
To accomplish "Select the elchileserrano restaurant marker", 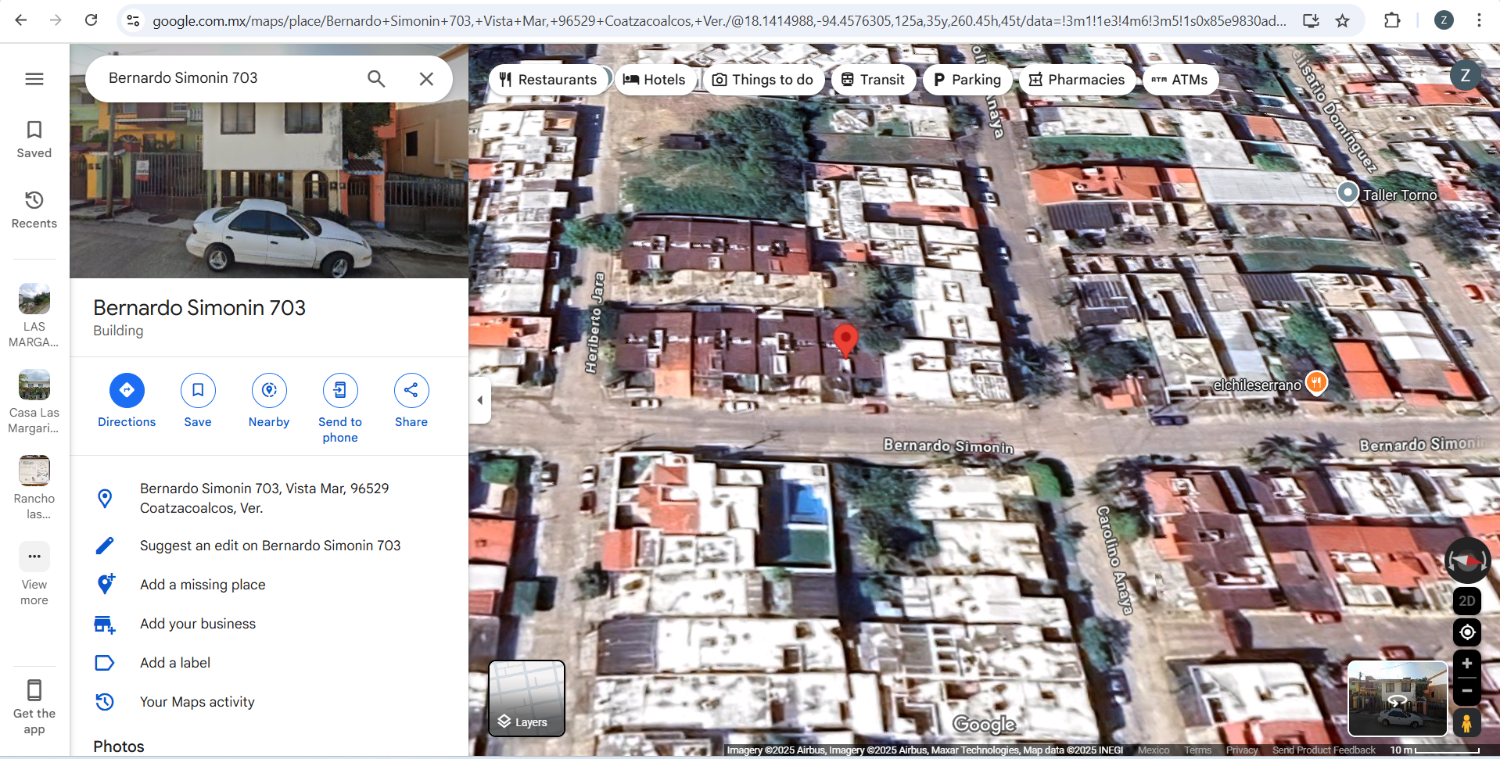I will click(1318, 383).
